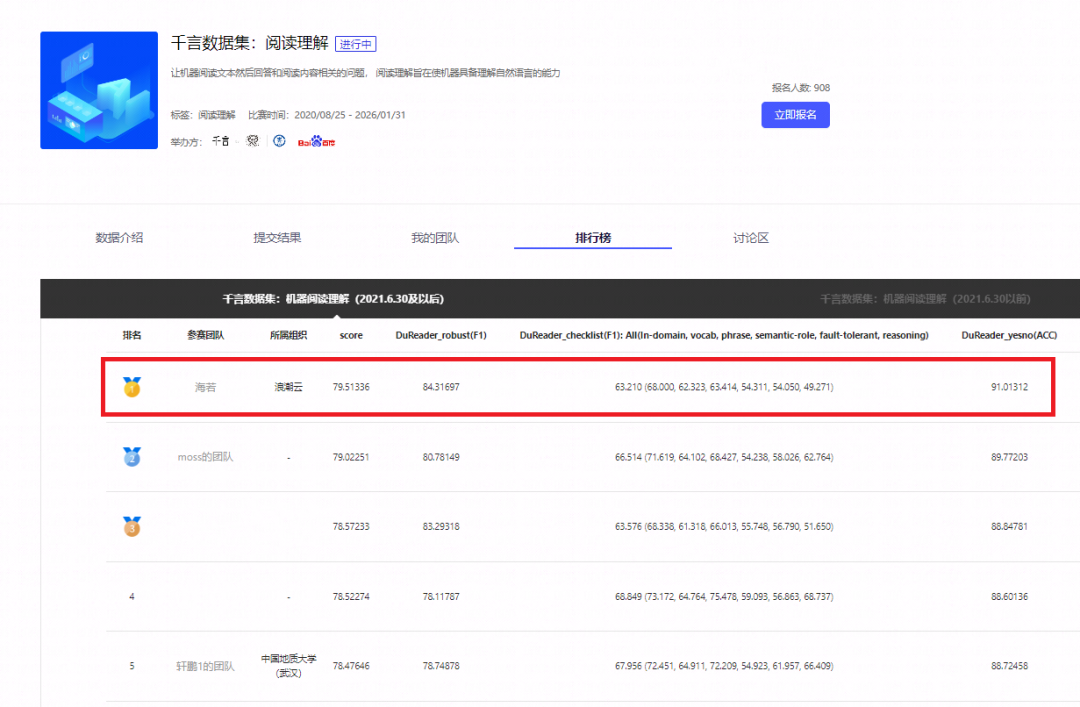Click the round blue organizer logo
Screen dimensions: 1080x707
(x=279, y=141)
